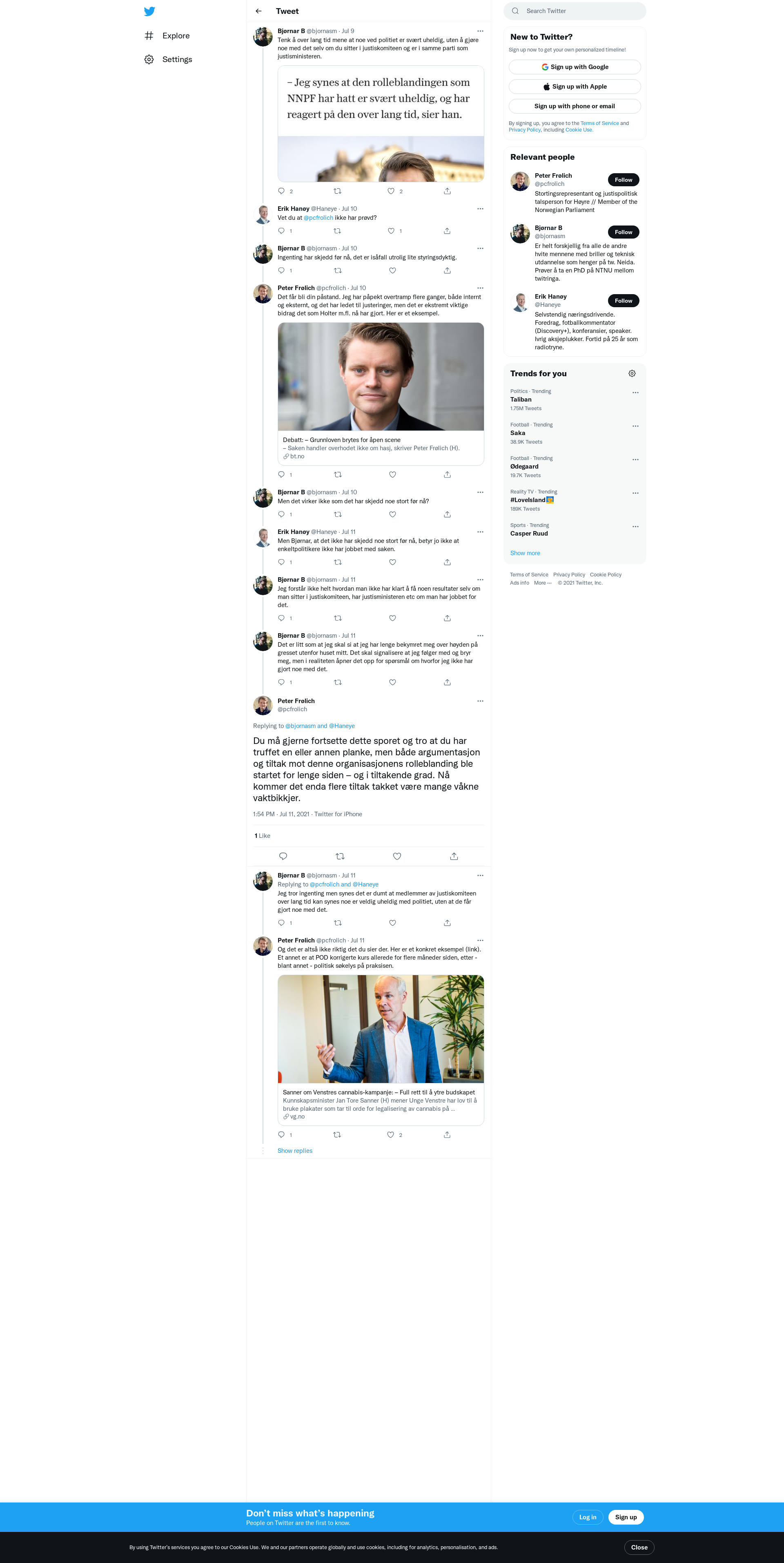Sign up with Google
Viewport: 784px width, 1563px height.
point(575,67)
